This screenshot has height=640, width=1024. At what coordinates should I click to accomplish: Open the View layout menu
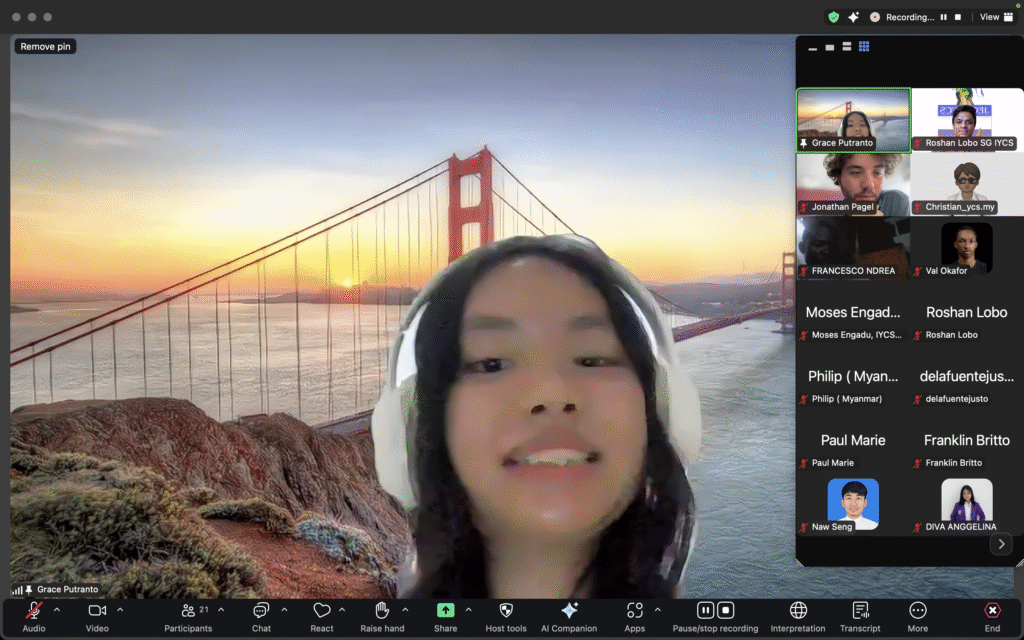[x=997, y=17]
